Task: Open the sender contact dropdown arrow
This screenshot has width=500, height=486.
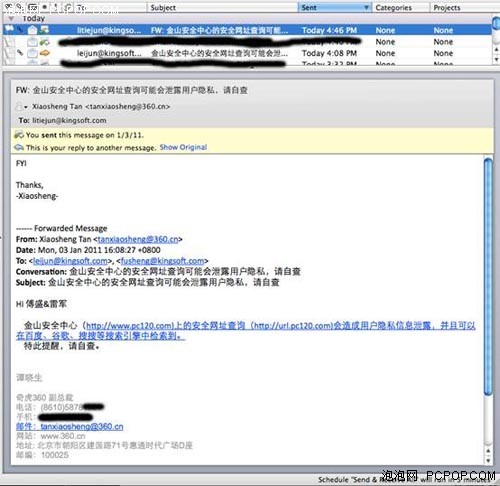Action: (26, 107)
